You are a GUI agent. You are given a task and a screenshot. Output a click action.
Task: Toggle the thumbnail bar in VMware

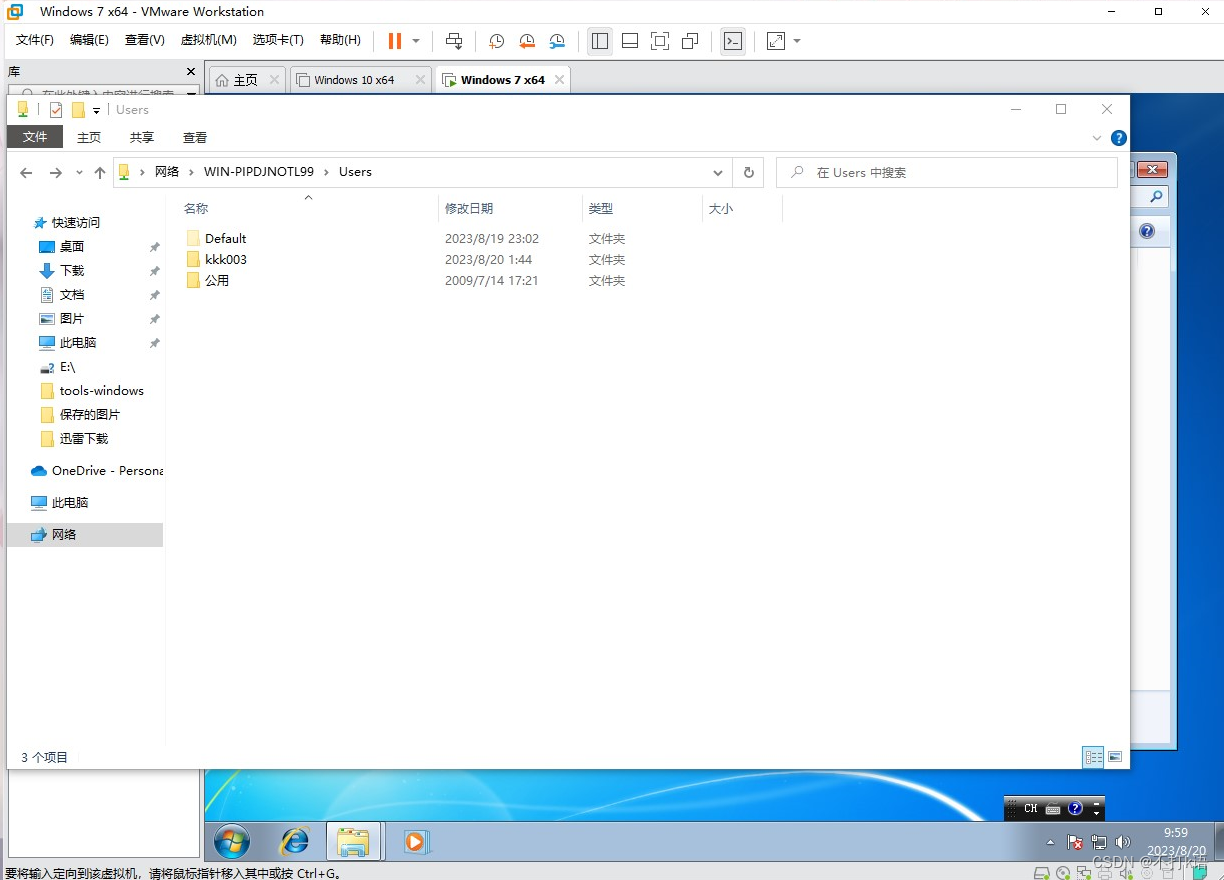(x=630, y=41)
